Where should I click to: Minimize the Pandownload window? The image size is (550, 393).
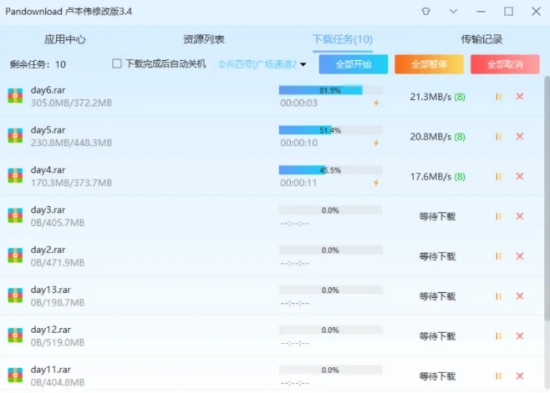point(481,12)
